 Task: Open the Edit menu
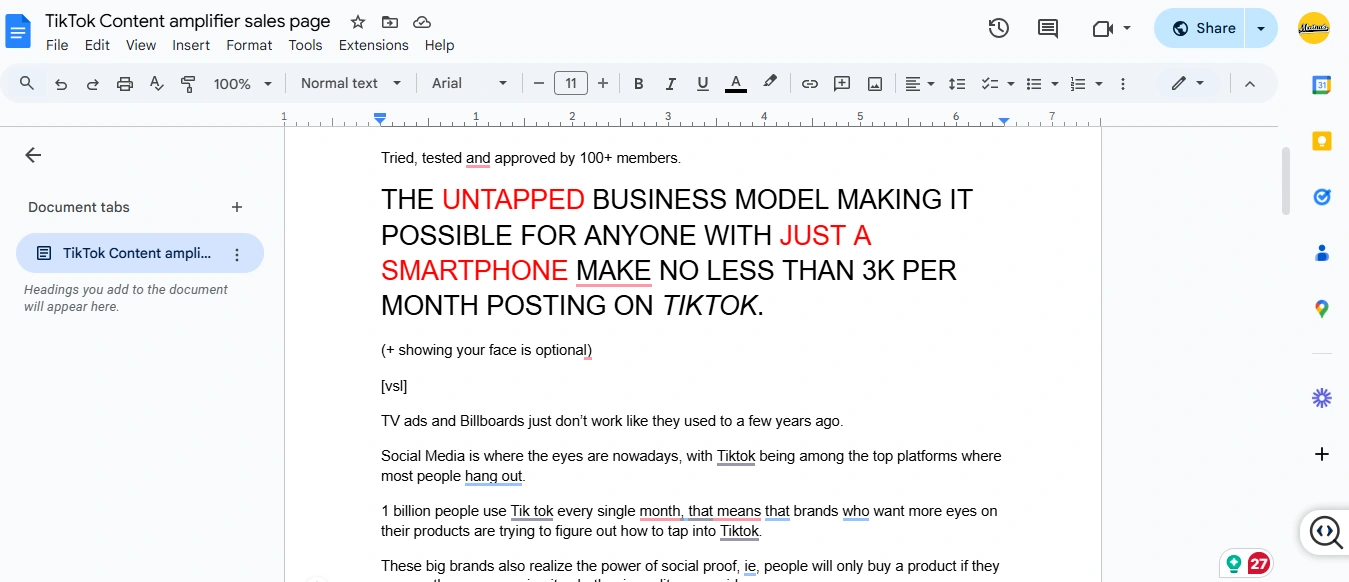coord(97,45)
